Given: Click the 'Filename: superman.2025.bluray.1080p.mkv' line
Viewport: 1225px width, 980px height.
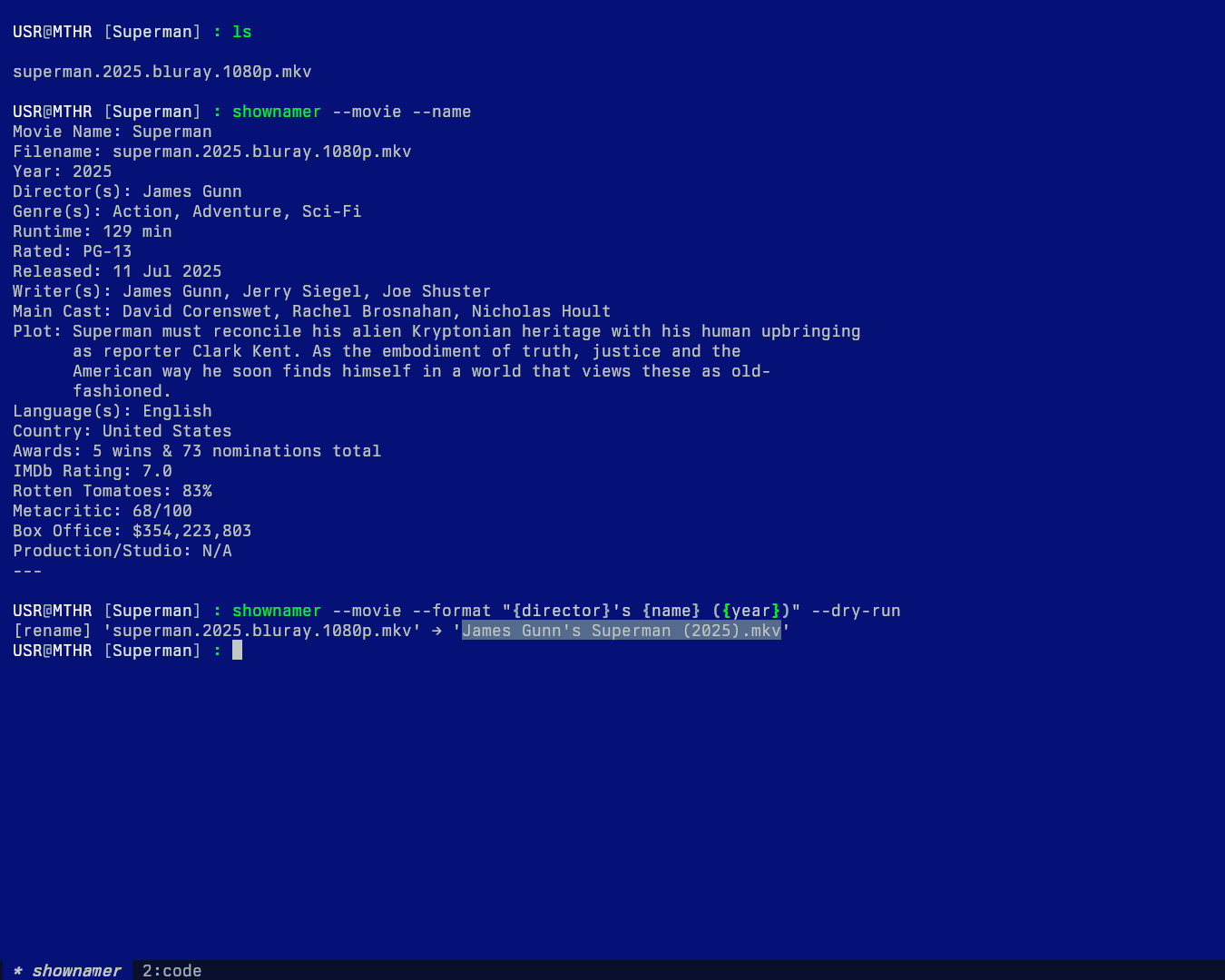Looking at the screenshot, I should coord(212,152).
